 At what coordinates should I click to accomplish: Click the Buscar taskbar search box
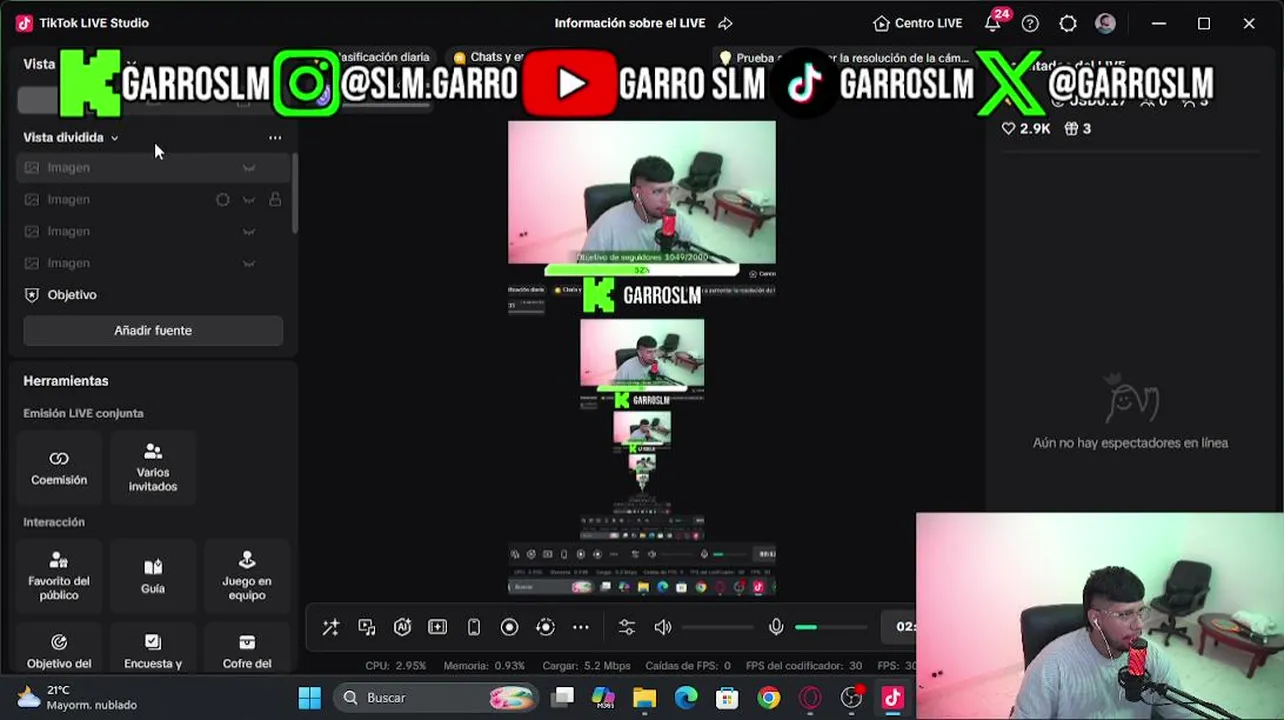(437, 698)
